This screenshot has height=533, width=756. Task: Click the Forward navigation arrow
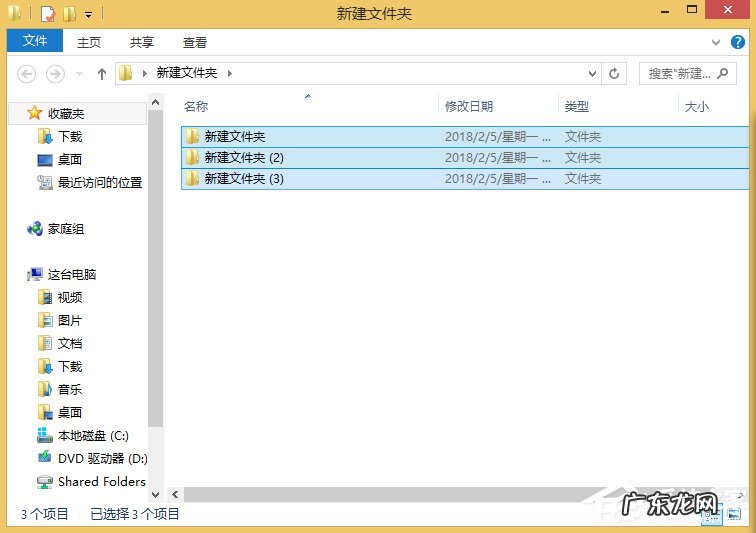pyautogui.click(x=55, y=74)
